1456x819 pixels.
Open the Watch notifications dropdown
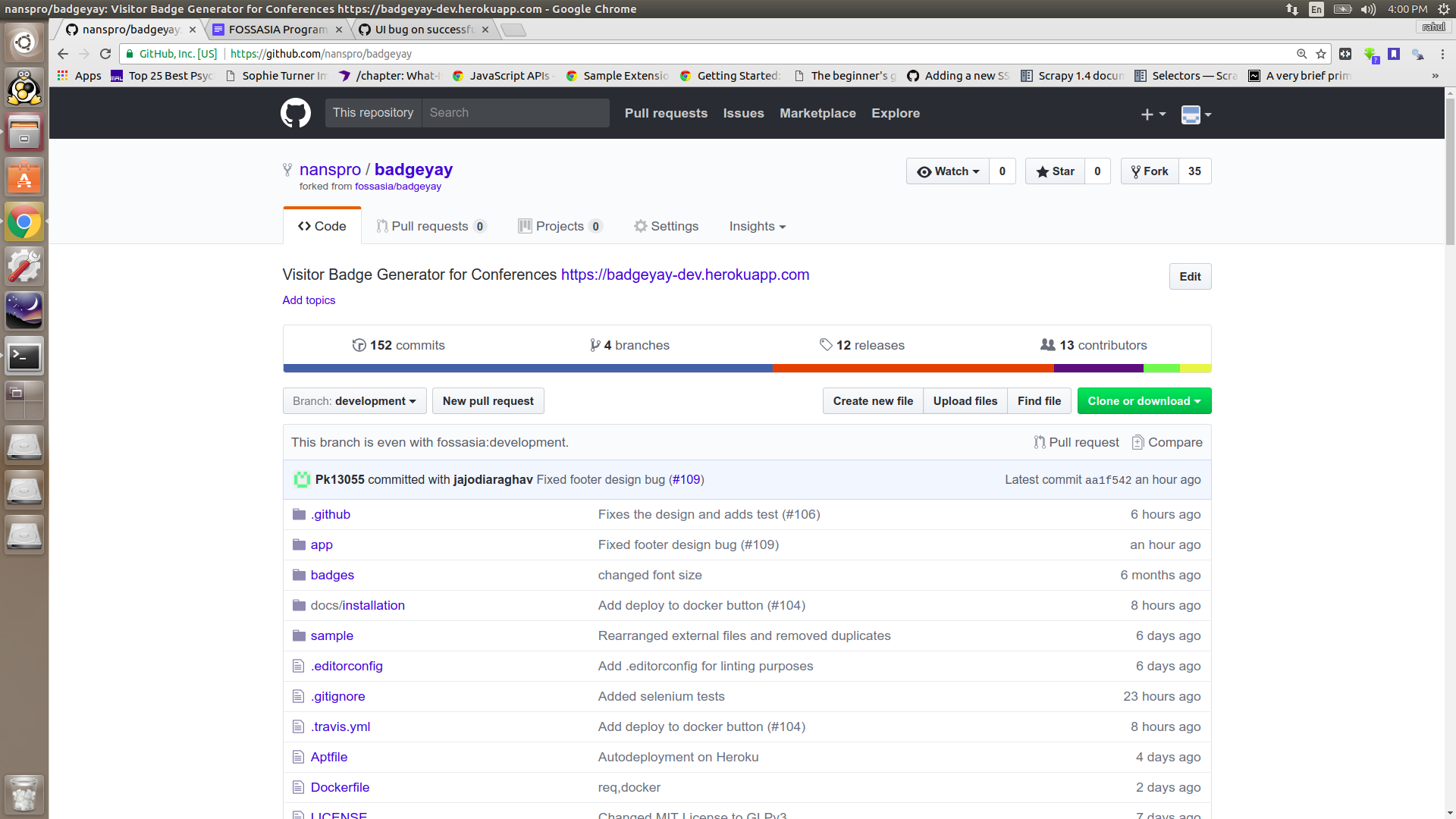[x=948, y=171]
